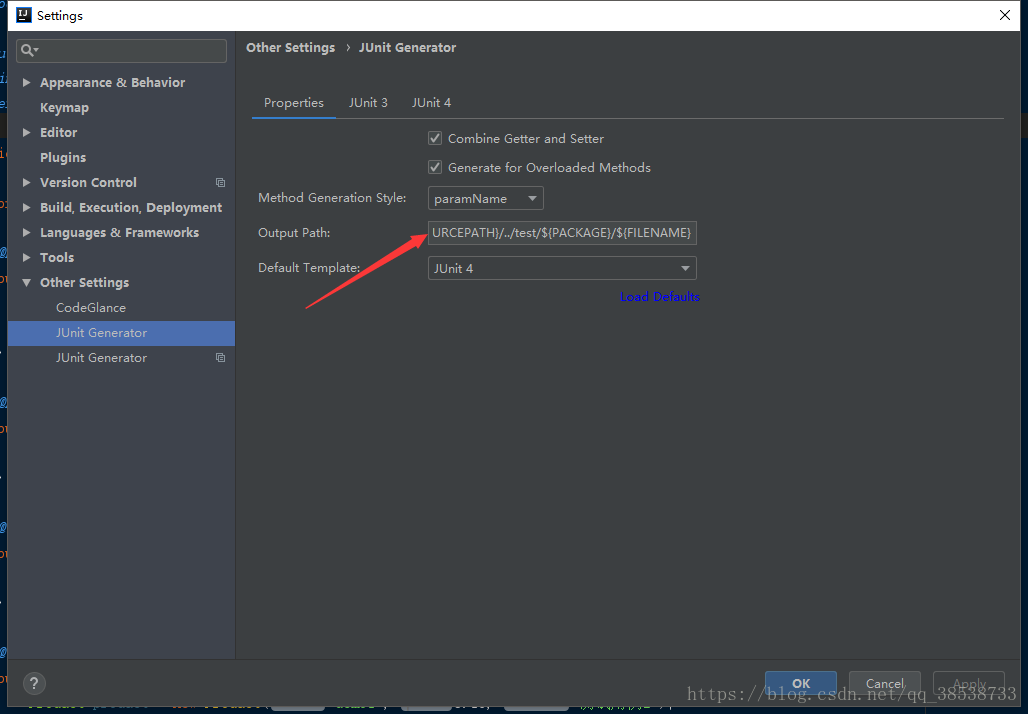
Task: Click the search magnifier icon in settings
Action: 28,50
